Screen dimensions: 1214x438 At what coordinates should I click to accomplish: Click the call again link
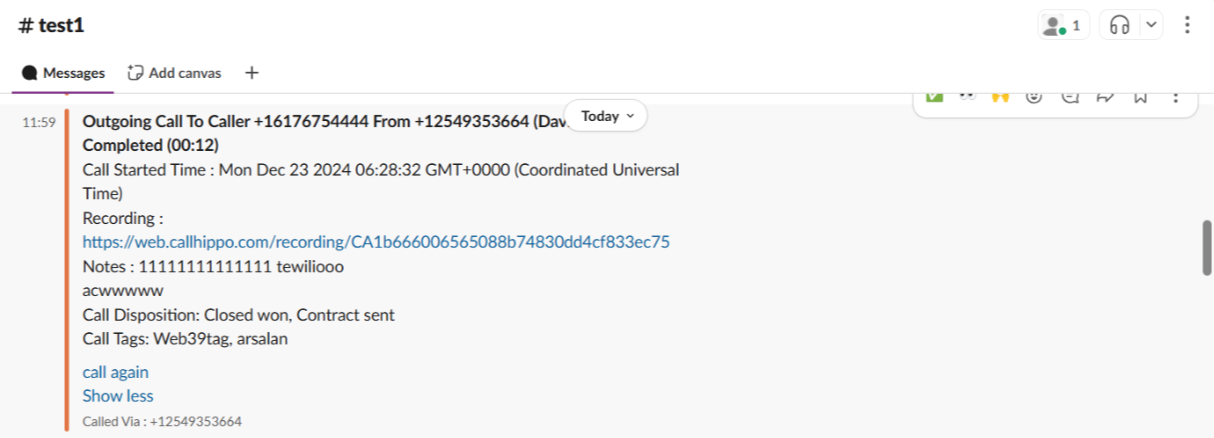tap(115, 372)
